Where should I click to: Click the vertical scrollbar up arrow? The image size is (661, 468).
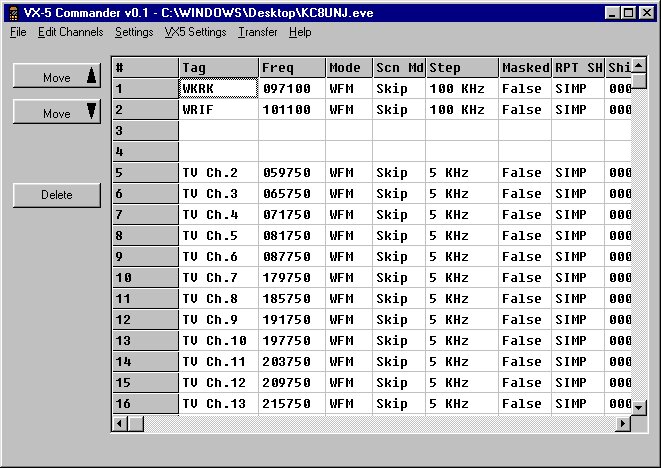point(639,66)
